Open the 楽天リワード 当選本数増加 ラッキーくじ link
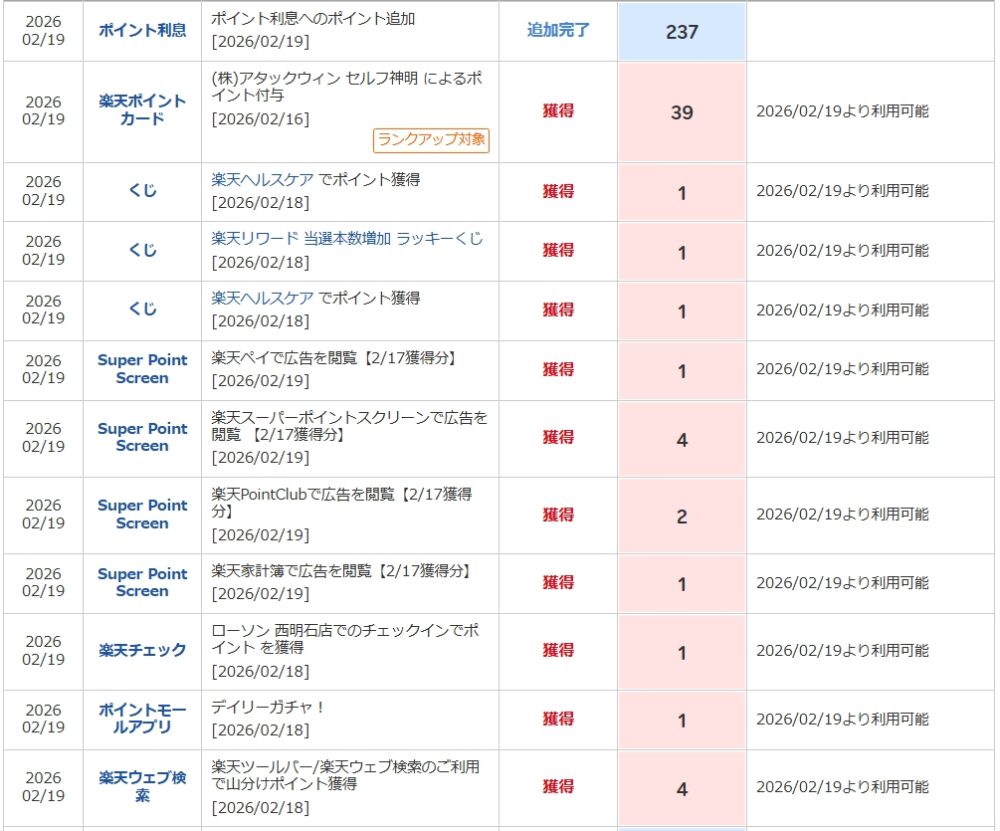 pos(346,238)
